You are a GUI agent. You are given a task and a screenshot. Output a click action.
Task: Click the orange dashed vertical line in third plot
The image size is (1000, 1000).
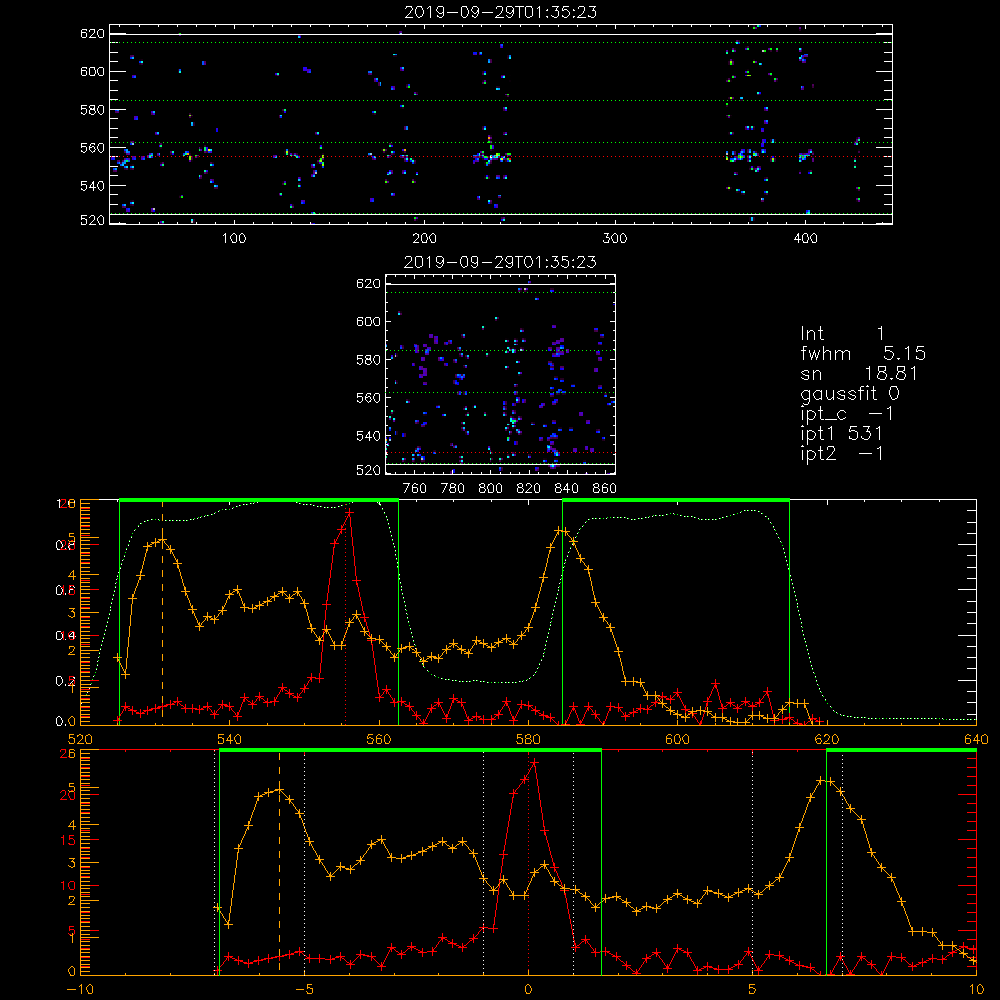pyautogui.click(x=162, y=612)
